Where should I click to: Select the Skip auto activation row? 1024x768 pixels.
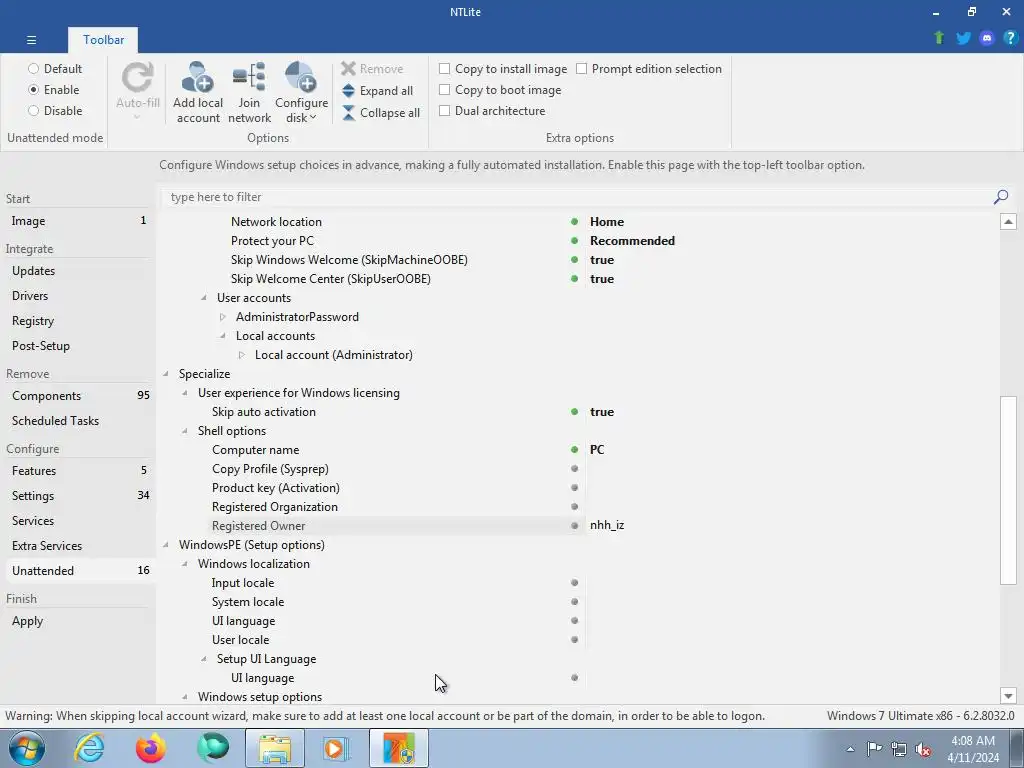coord(577,412)
